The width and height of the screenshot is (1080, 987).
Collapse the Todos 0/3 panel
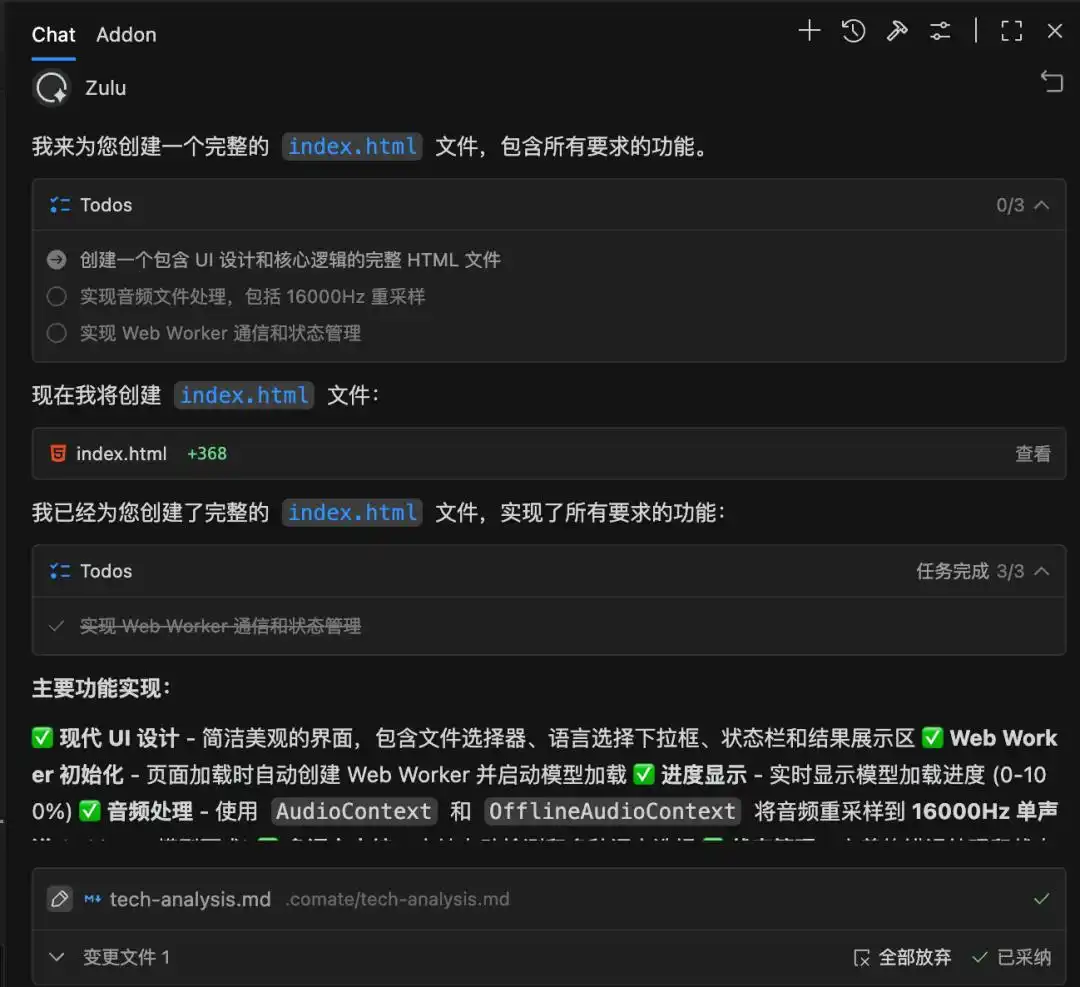(x=1042, y=204)
